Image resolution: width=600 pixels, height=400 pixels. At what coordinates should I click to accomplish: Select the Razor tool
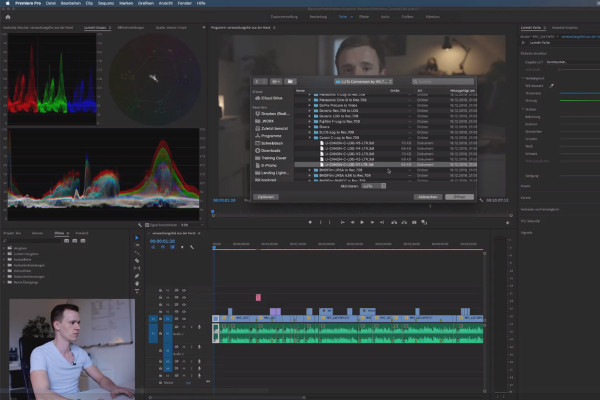(137, 261)
